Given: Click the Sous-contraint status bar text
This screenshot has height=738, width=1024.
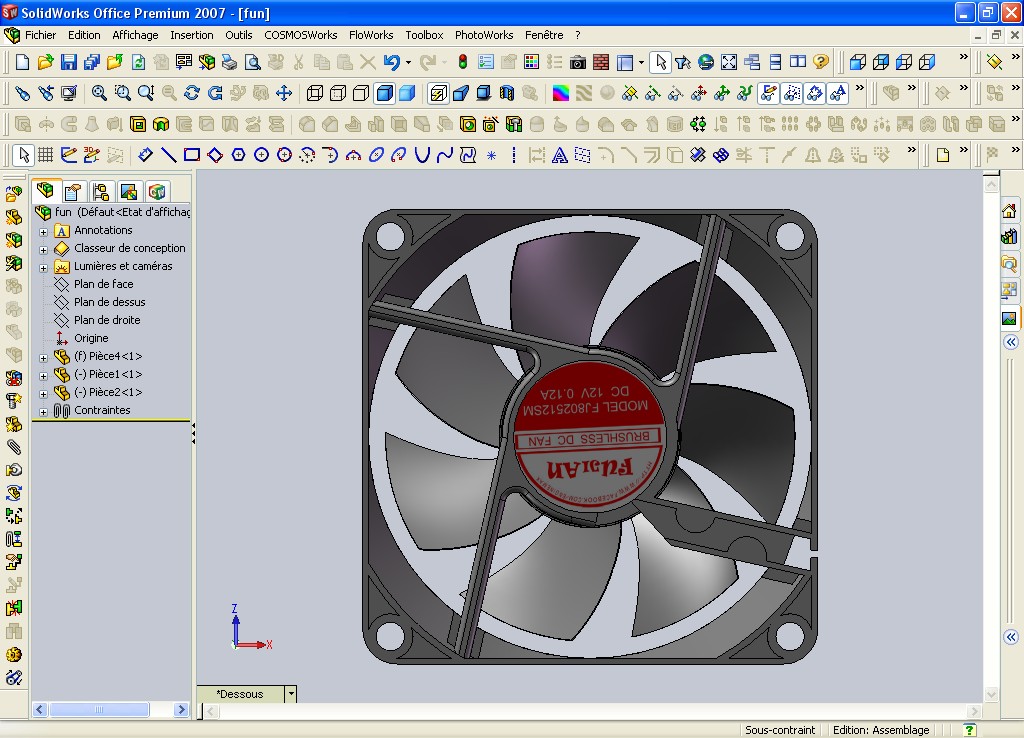Looking at the screenshot, I should 780,730.
